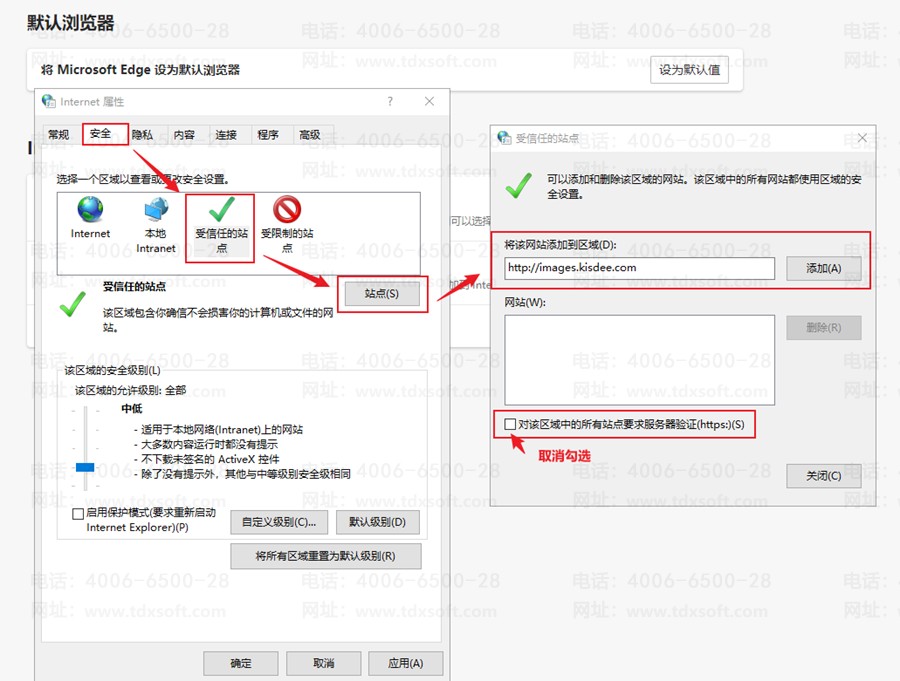The height and width of the screenshot is (681, 900).
Task: Click the 默认浏览器 heading text
Action: tap(71, 23)
